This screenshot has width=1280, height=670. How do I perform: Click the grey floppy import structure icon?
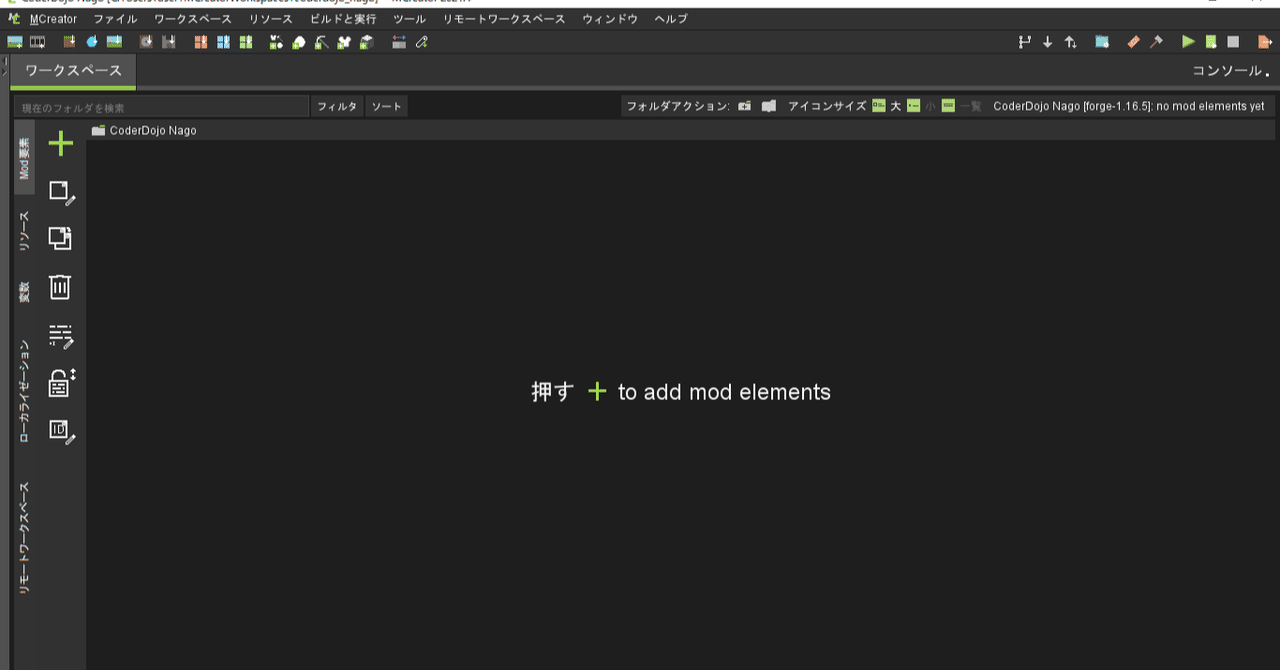coord(169,42)
